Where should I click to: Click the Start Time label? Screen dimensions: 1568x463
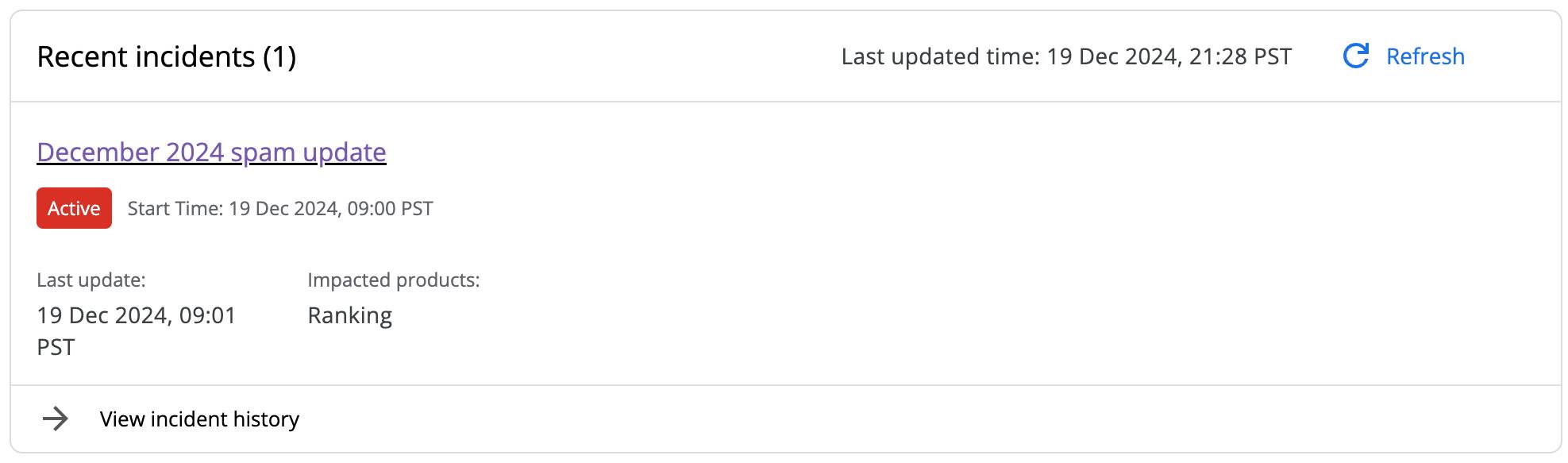[175, 208]
